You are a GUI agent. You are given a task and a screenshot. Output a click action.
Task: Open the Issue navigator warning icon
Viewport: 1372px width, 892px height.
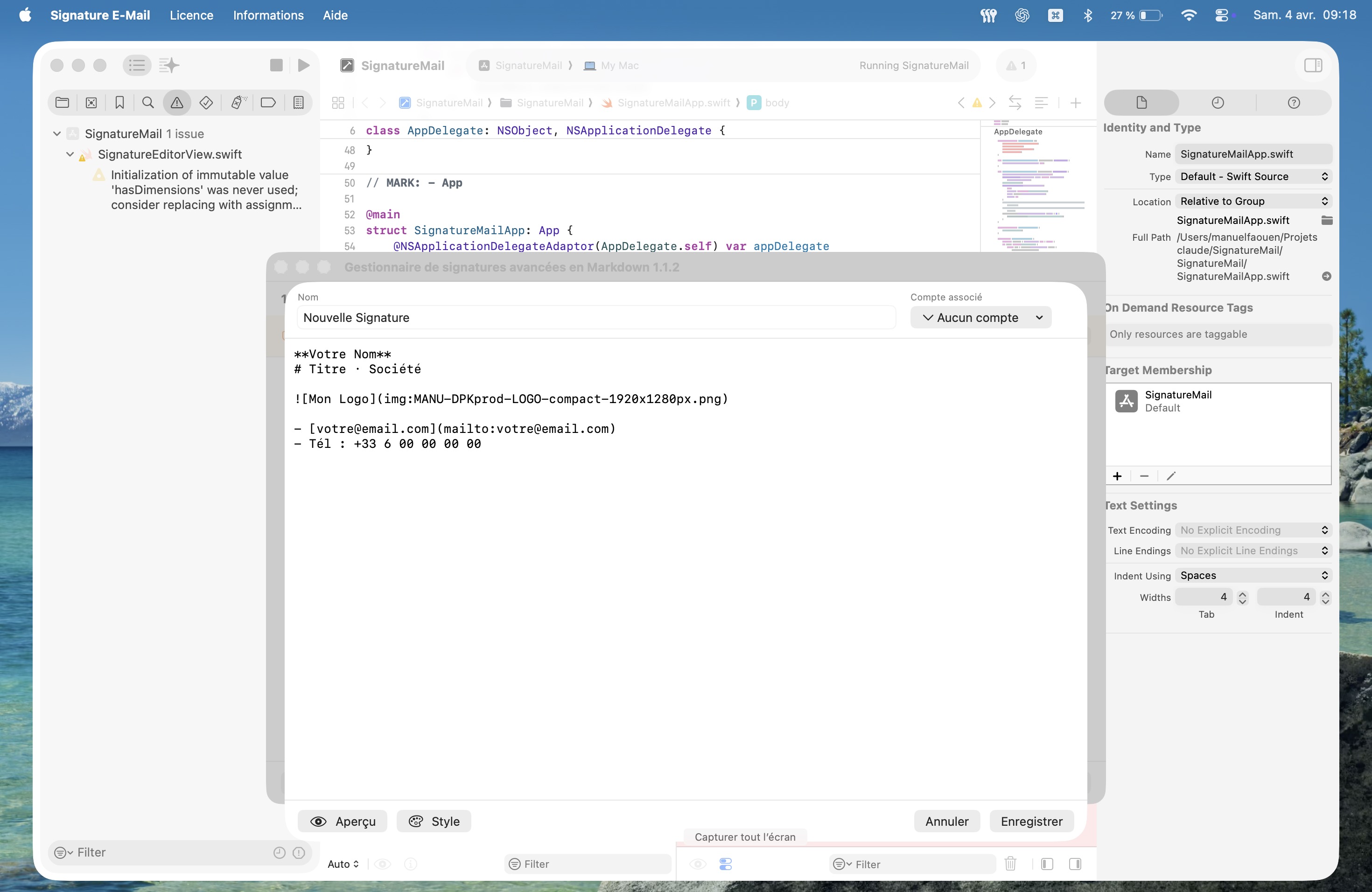coord(177,103)
